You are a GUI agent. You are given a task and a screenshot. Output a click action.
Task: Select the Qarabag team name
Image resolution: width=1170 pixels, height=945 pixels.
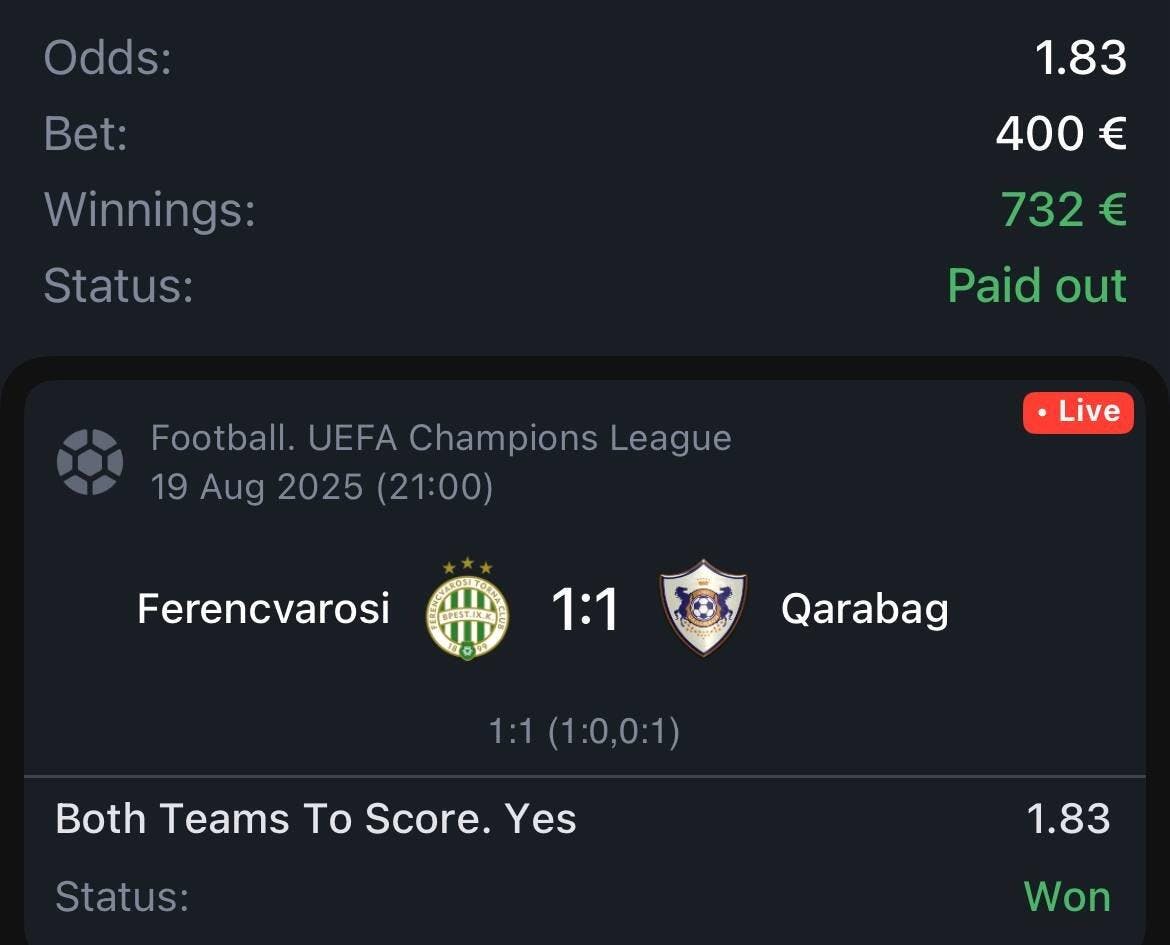(x=865, y=610)
